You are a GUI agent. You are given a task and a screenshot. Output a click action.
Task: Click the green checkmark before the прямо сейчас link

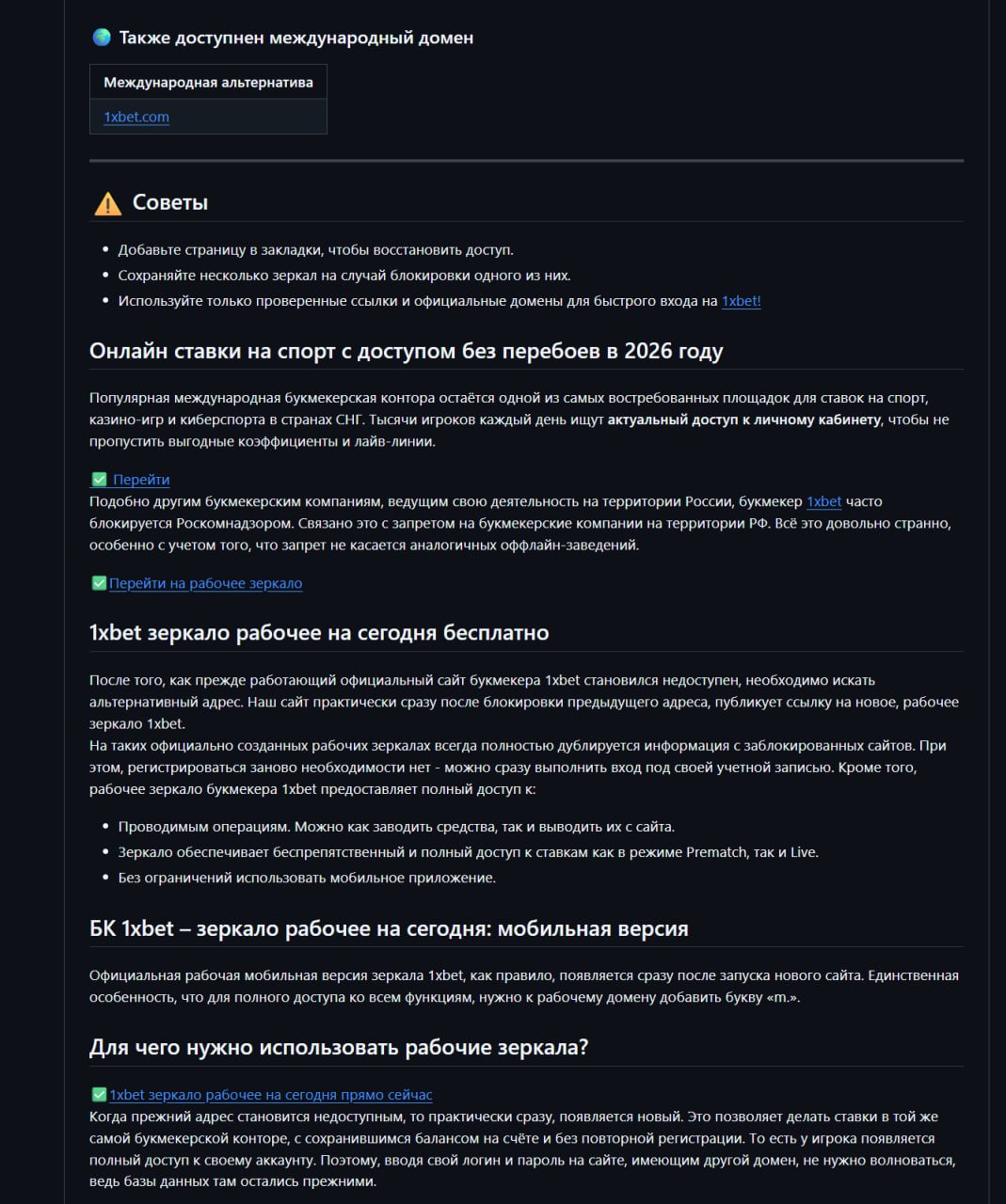[x=99, y=1095]
